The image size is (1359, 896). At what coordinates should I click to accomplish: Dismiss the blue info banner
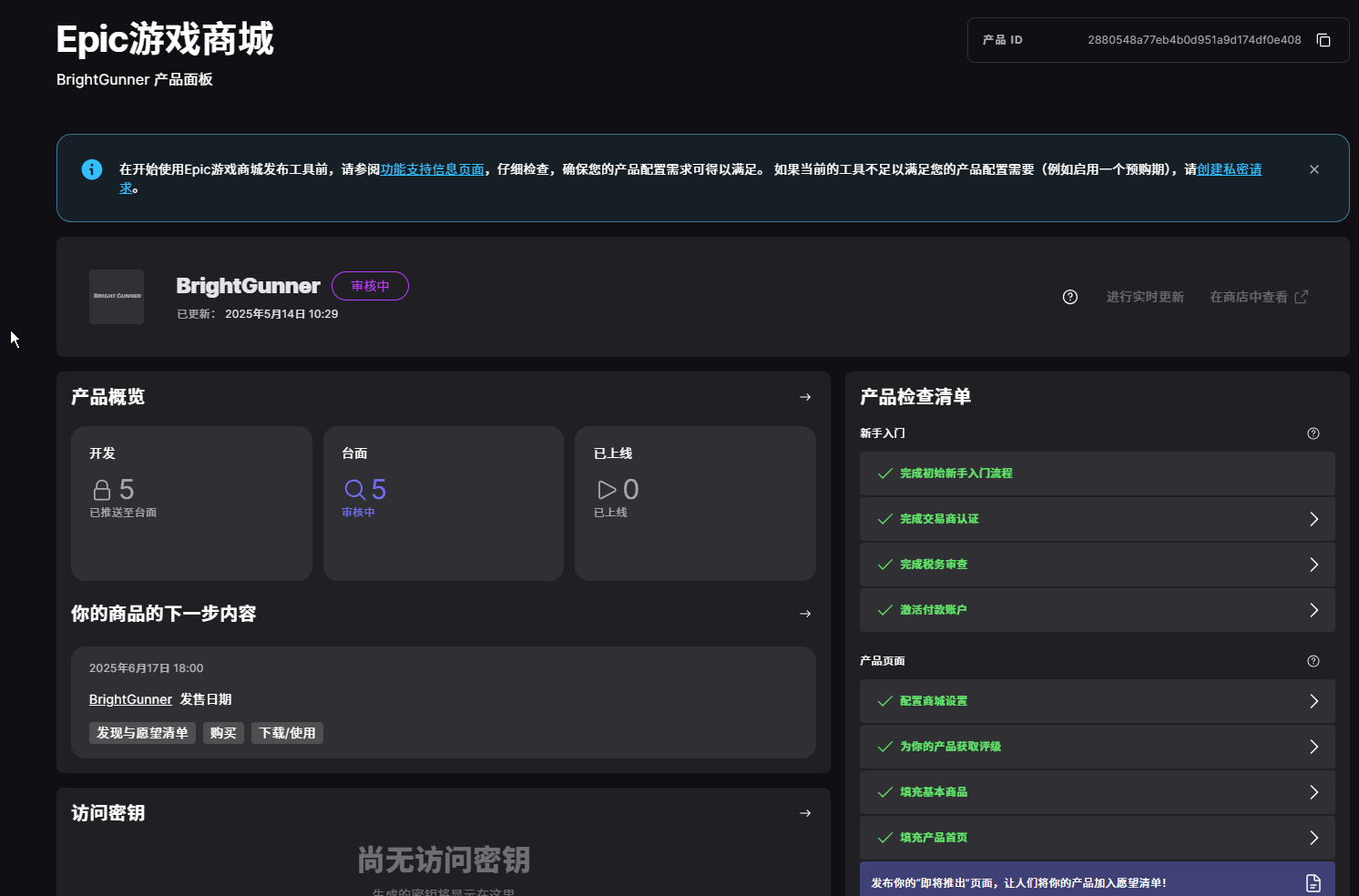point(1314,169)
